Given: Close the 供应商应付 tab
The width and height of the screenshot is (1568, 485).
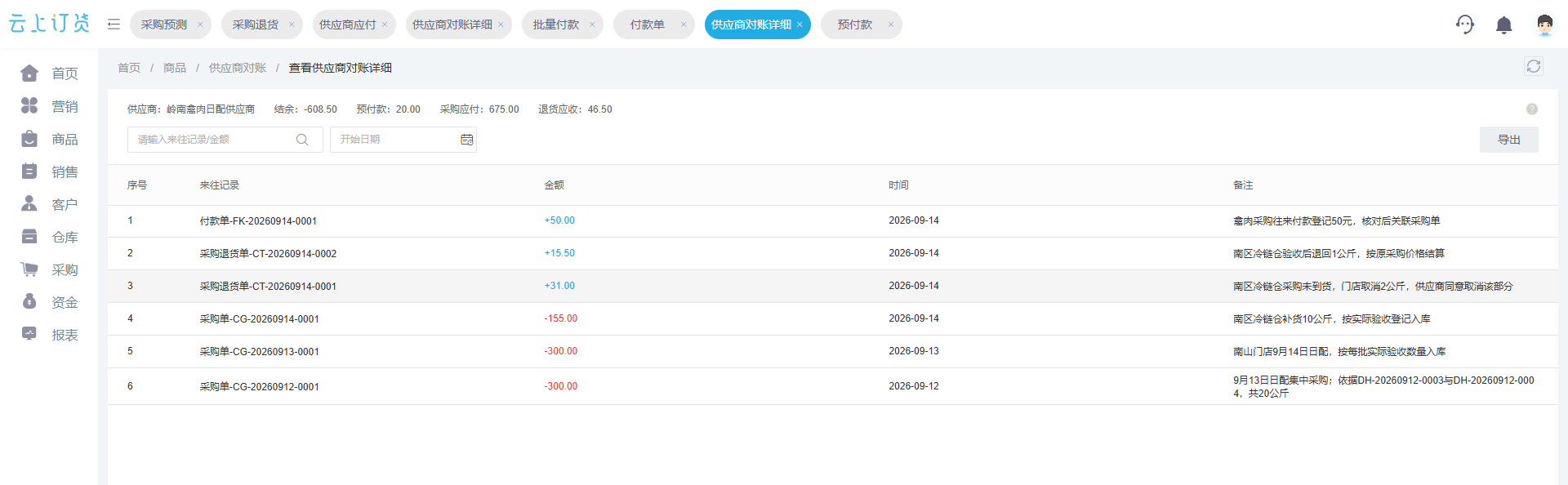Looking at the screenshot, I should tap(385, 24).
